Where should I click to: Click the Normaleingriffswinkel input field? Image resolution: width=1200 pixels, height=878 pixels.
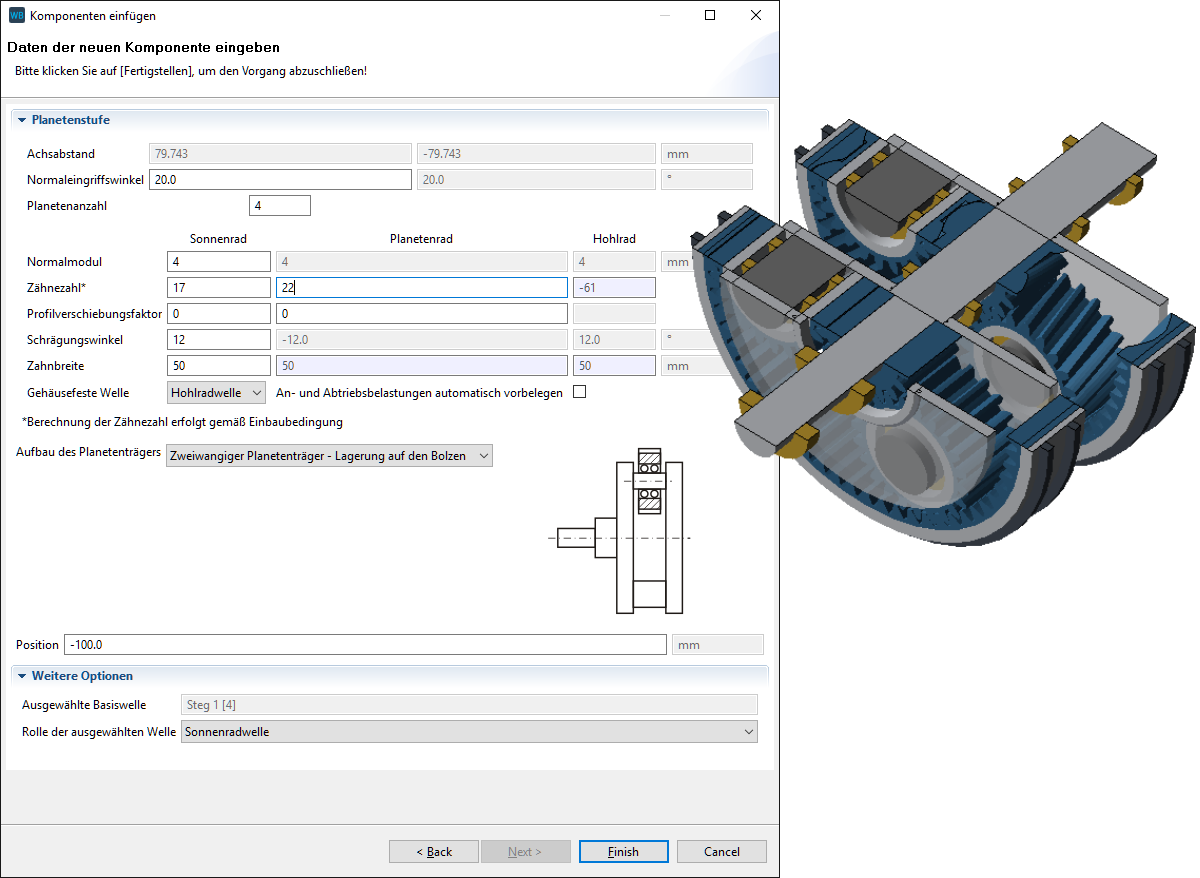pyautogui.click(x=279, y=180)
